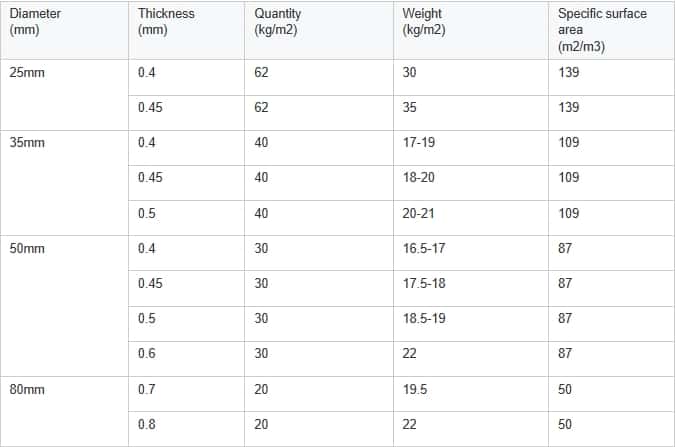The image size is (677, 447).
Task: Select the 0.8 thickness cell
Action: click(187, 429)
